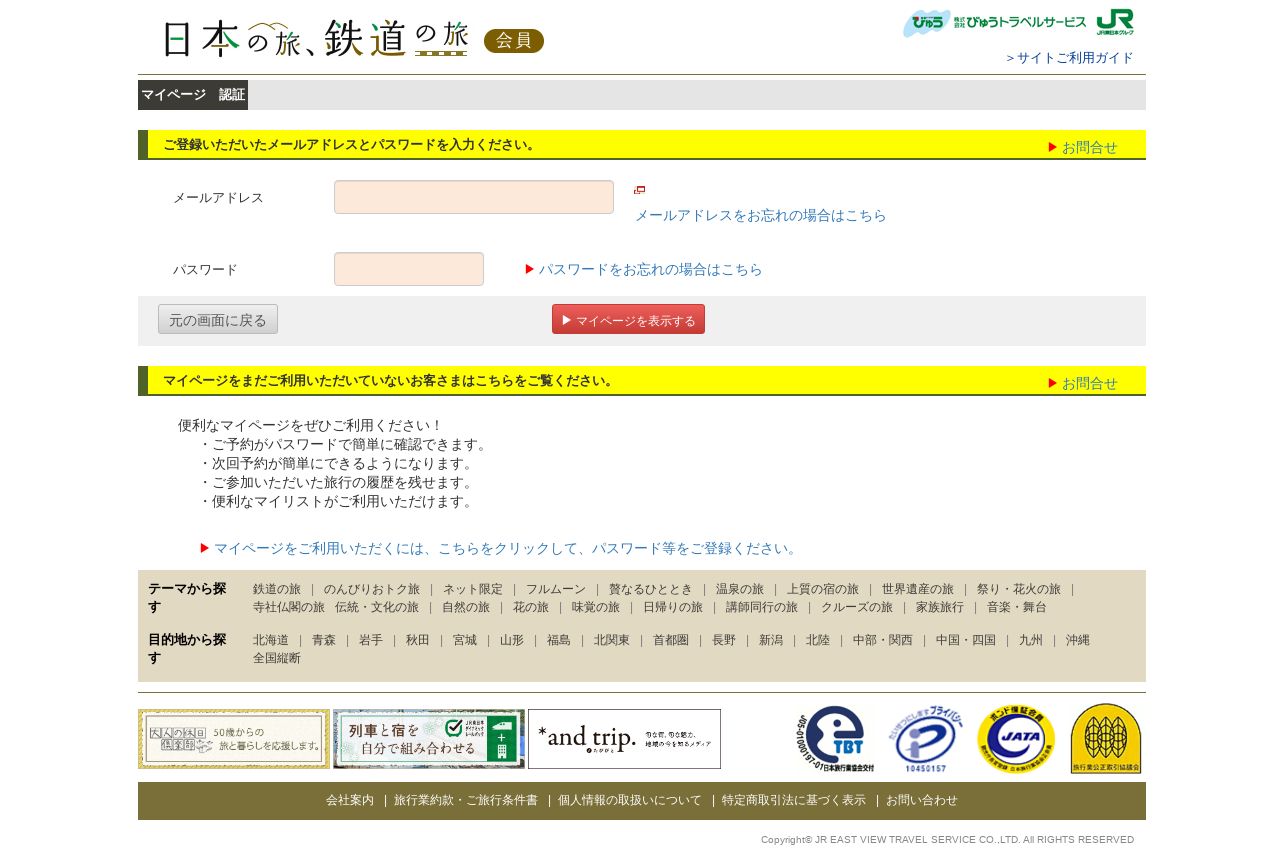Browse 温泉の旅 theme
The height and width of the screenshot is (860, 1284).
[x=740, y=589]
